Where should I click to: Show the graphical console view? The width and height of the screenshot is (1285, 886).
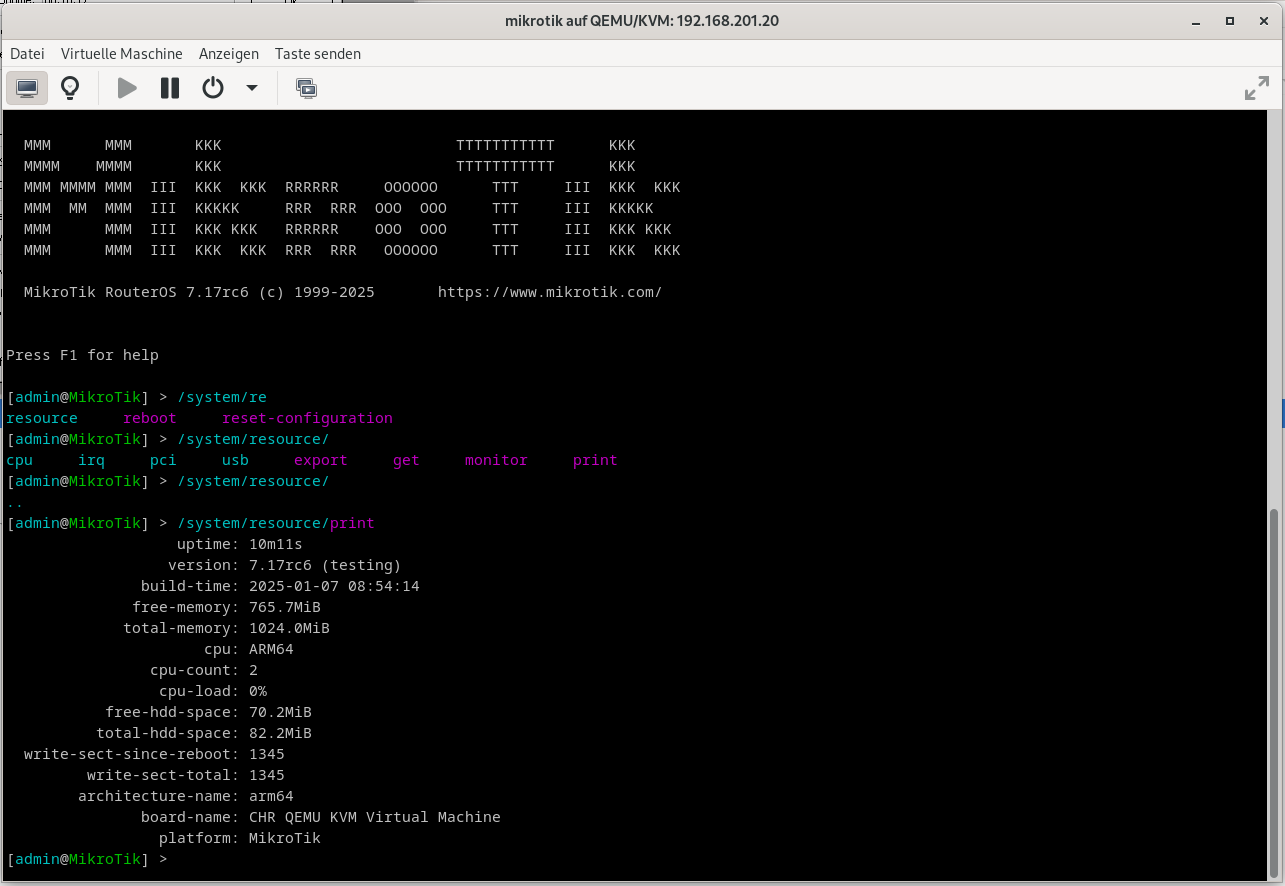[27, 88]
